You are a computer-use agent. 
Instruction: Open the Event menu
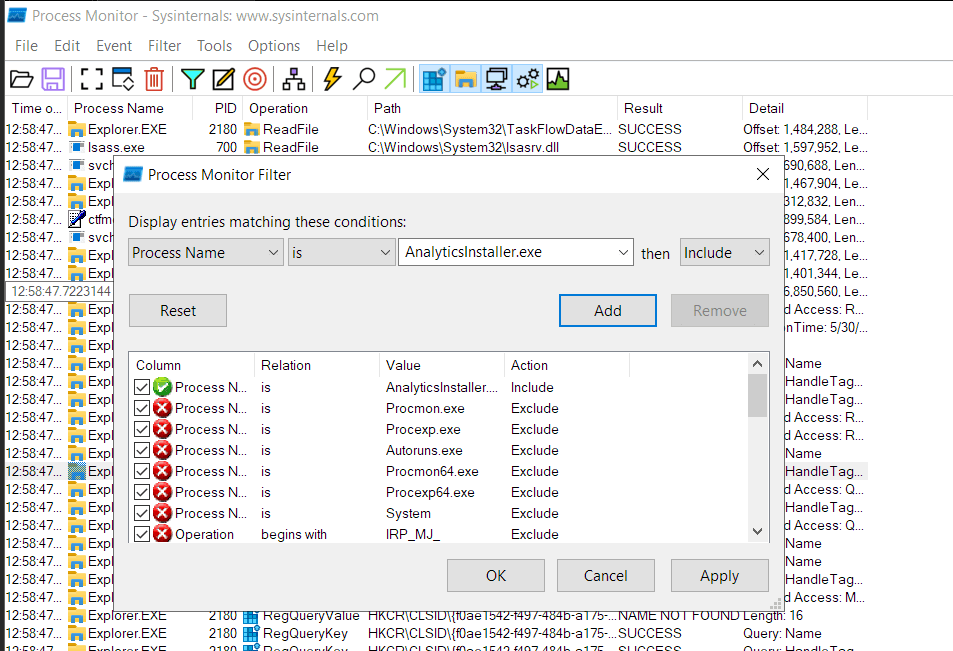coord(114,46)
